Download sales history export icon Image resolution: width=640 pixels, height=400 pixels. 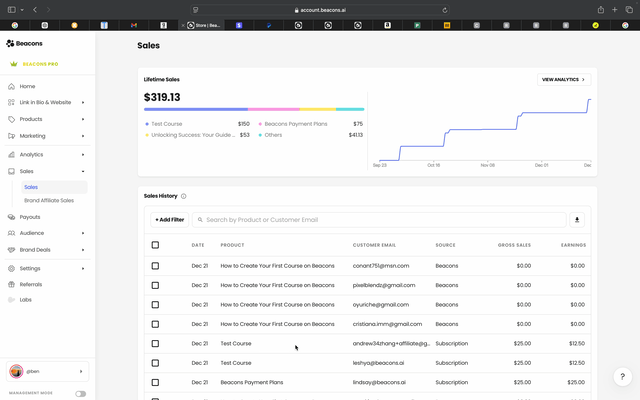click(577, 220)
